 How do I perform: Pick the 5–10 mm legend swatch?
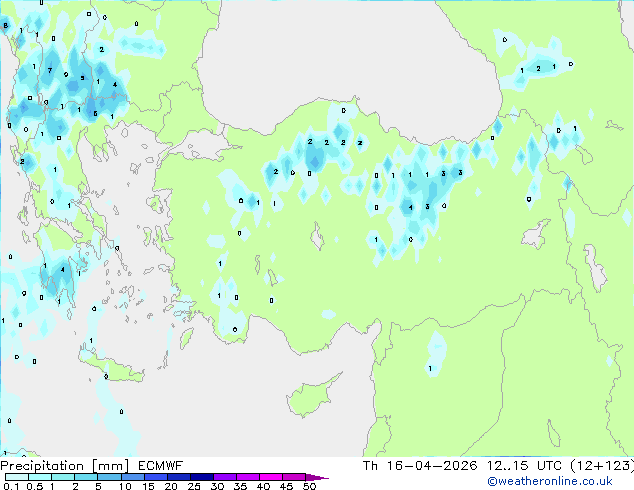pos(109,477)
